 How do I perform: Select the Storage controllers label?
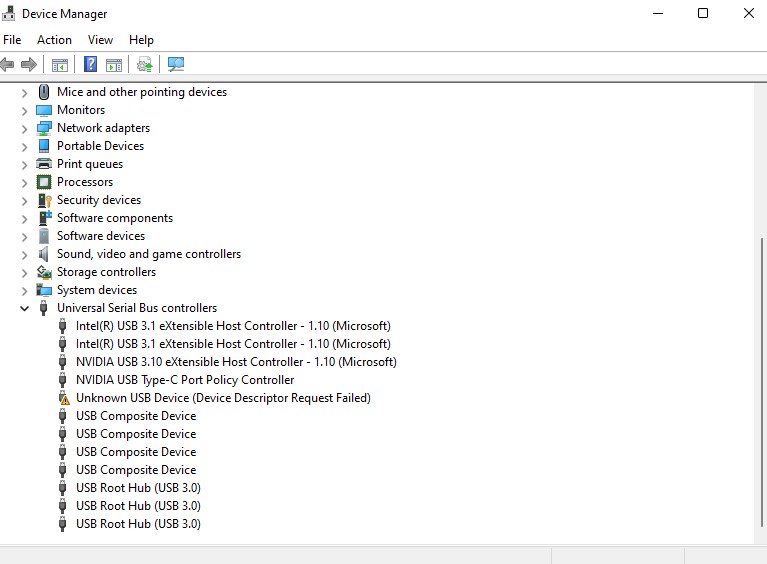[106, 272]
